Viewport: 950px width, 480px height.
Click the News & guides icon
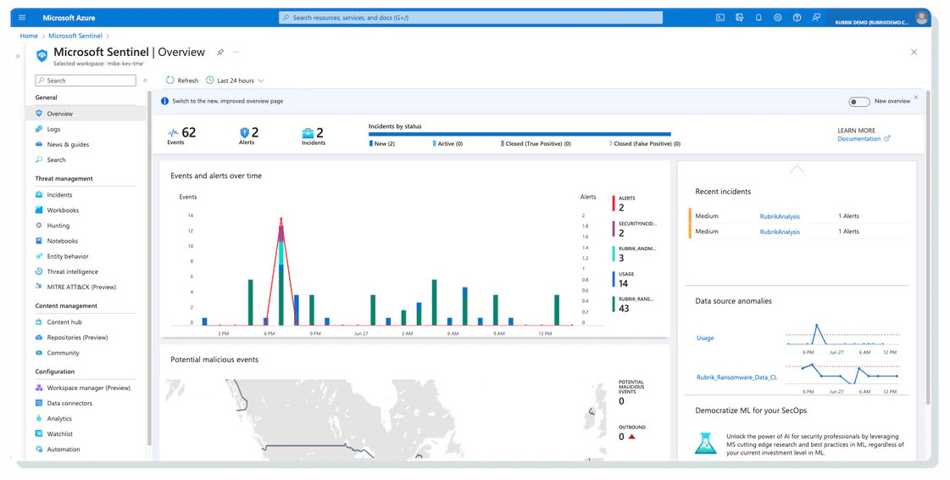click(x=39, y=144)
